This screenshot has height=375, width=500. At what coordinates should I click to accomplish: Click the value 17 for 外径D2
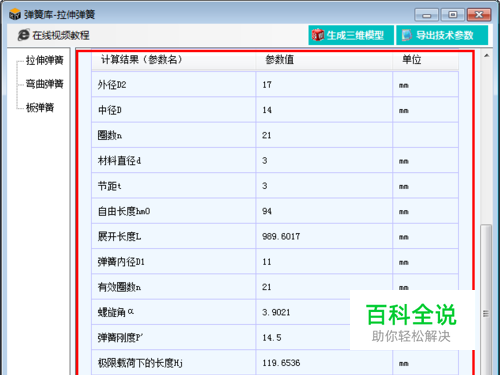267,85
